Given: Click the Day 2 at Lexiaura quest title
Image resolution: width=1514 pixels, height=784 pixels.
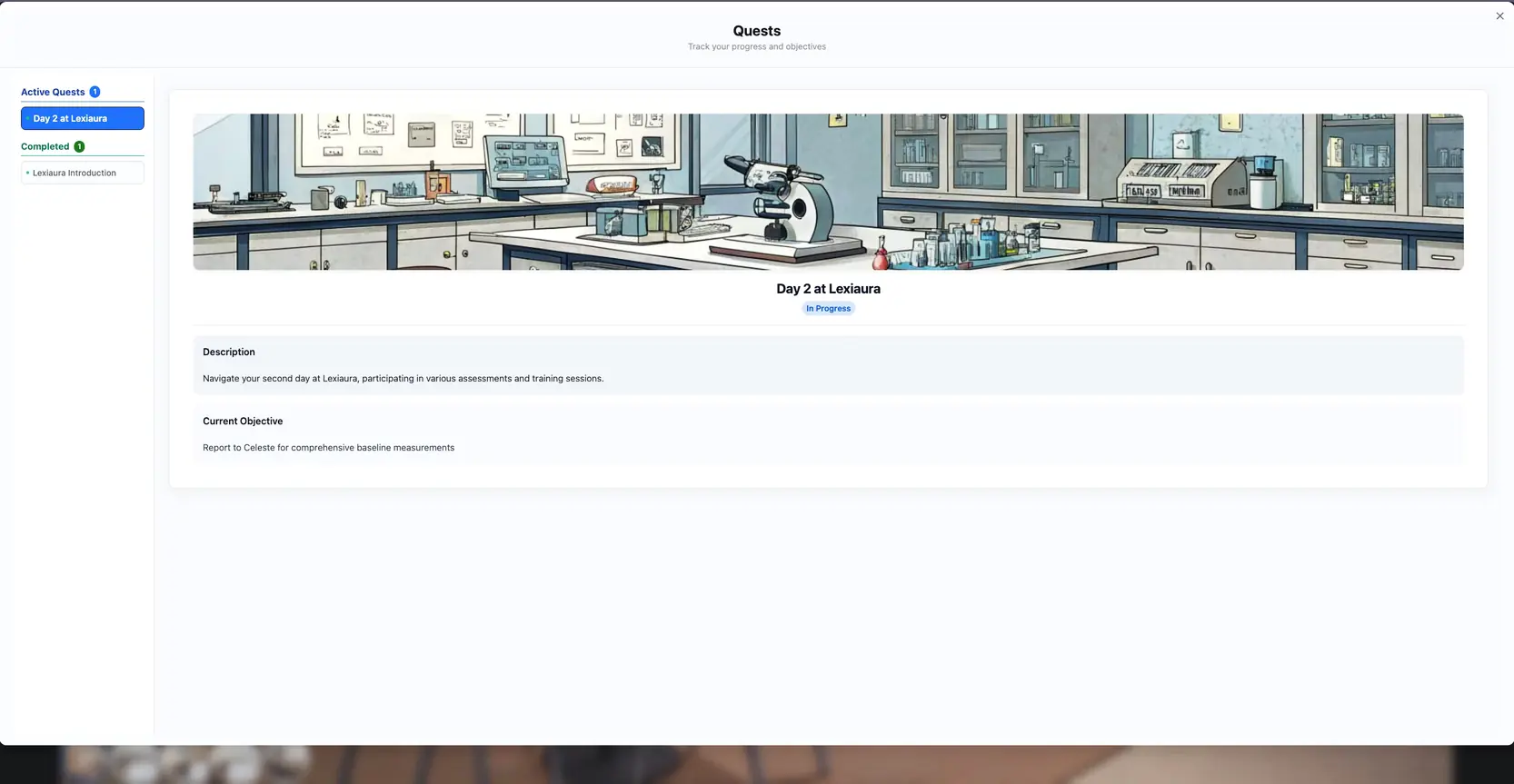Looking at the screenshot, I should click(x=828, y=289).
